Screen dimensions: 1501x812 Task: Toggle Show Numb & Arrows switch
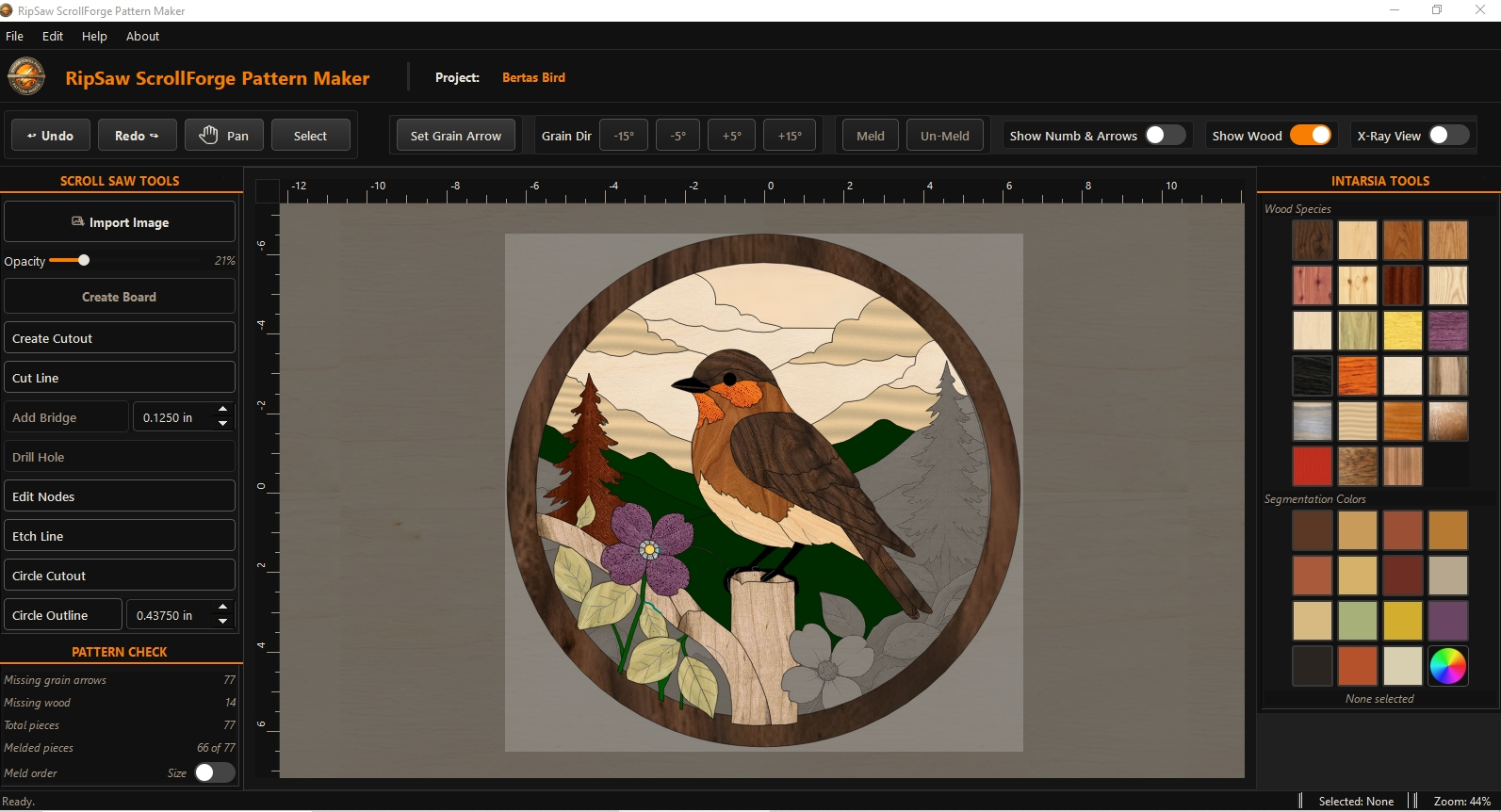click(1165, 136)
